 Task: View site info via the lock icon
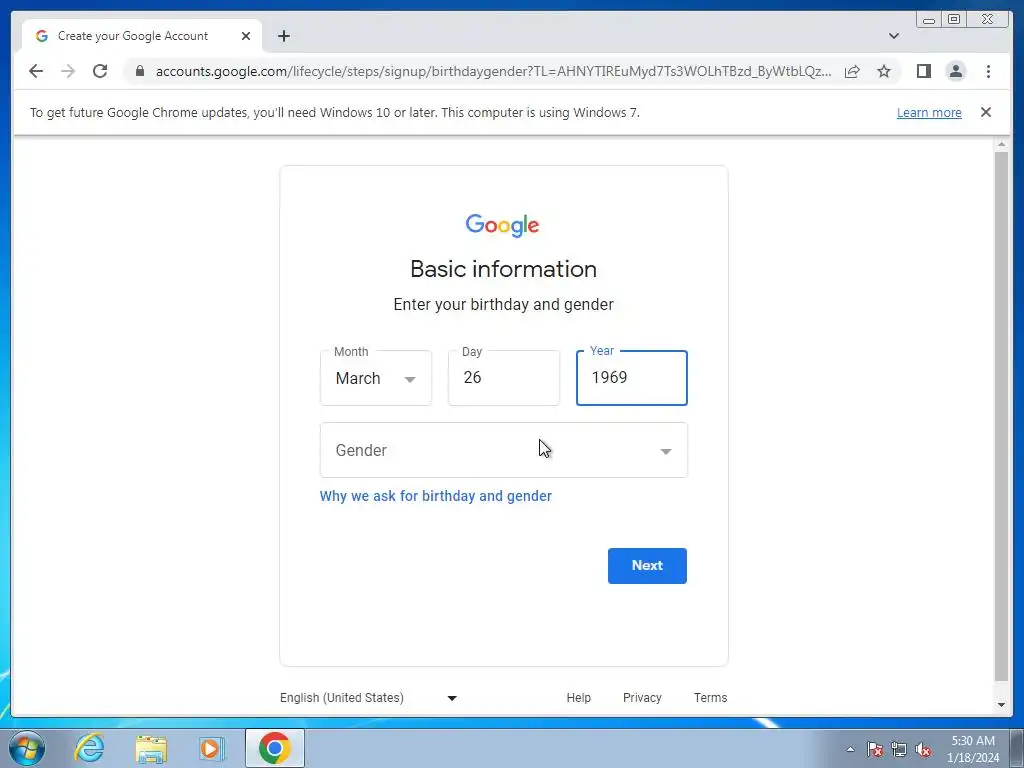coord(140,71)
